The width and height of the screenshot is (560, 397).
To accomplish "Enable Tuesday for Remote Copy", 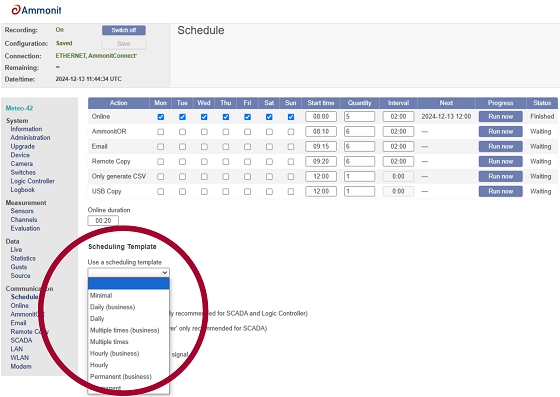I will 182,162.
